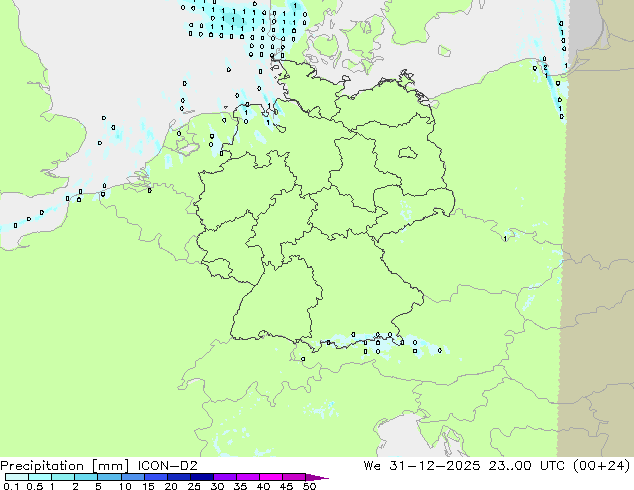634x490 pixels.
Task: Click the '20' legend value label
Action: point(171,486)
